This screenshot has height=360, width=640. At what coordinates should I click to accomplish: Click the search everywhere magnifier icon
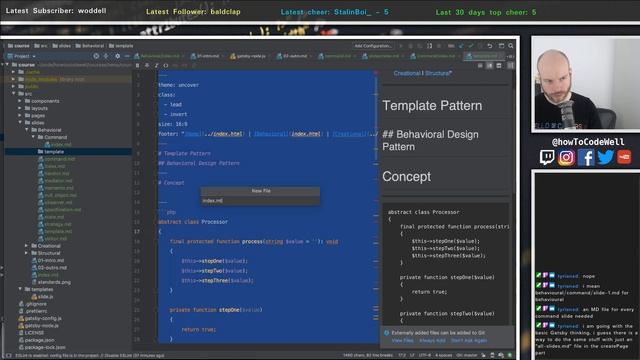(511, 46)
